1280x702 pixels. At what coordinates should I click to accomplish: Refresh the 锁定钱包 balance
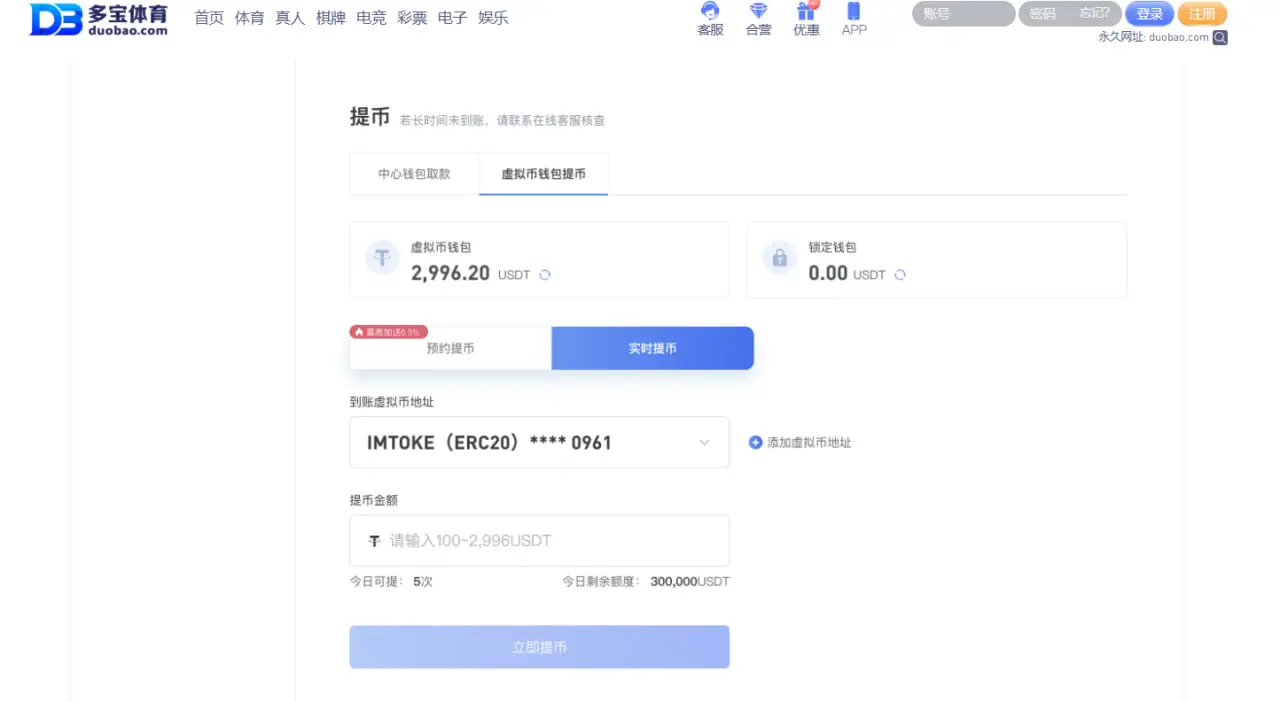pos(899,275)
